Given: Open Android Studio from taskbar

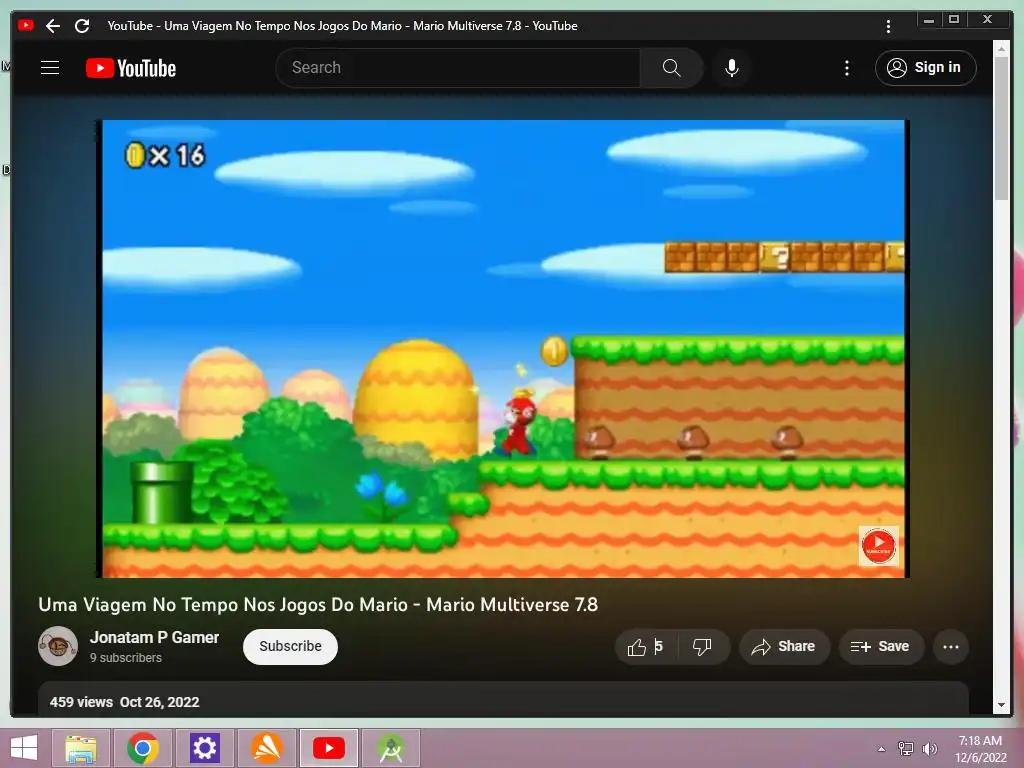Looking at the screenshot, I should pos(391,748).
